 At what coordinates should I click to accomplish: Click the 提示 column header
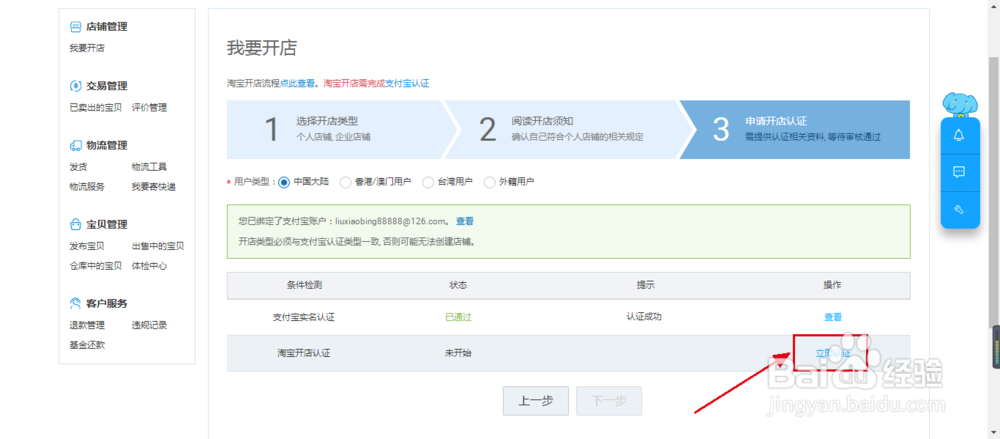(645, 285)
